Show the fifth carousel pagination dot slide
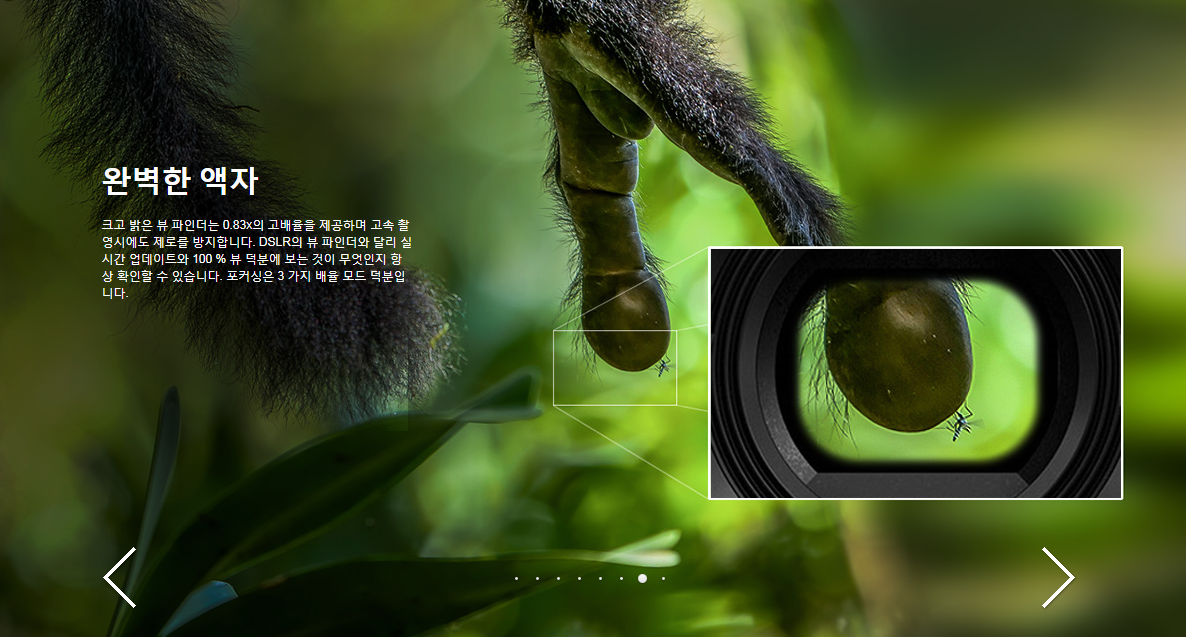The image size is (1186, 637). pyautogui.click(x=601, y=579)
